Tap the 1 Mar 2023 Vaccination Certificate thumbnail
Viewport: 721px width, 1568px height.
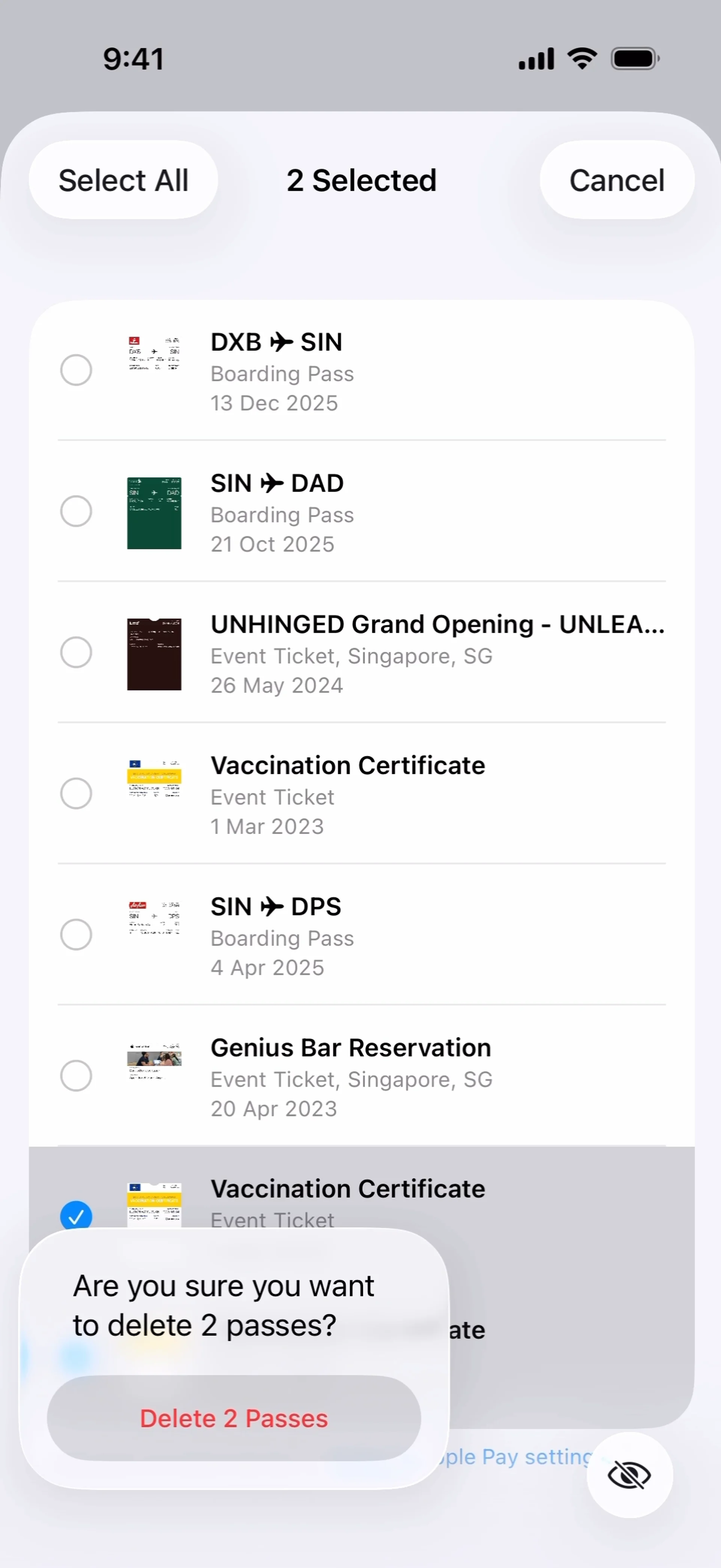click(x=154, y=778)
